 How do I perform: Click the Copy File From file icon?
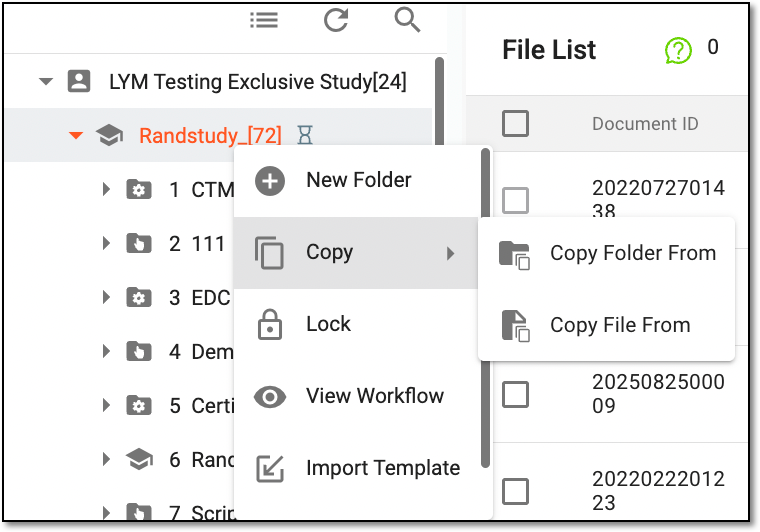click(515, 326)
